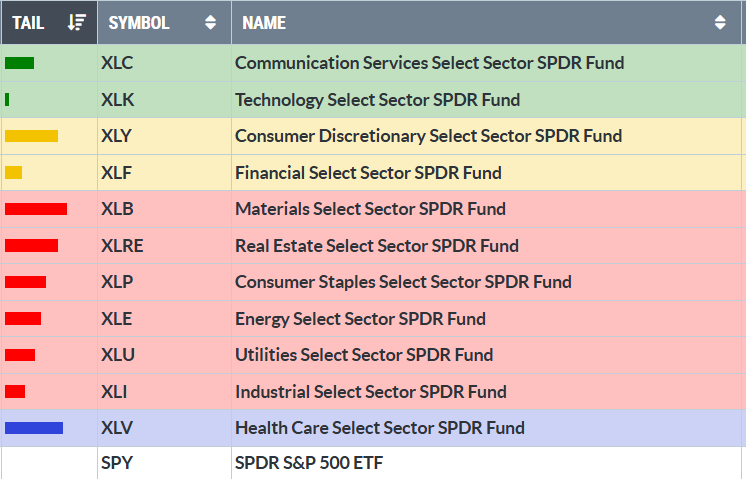The height and width of the screenshot is (479, 746).
Task: Open Financial Select Sector SPDR Fund row
Action: 368,173
